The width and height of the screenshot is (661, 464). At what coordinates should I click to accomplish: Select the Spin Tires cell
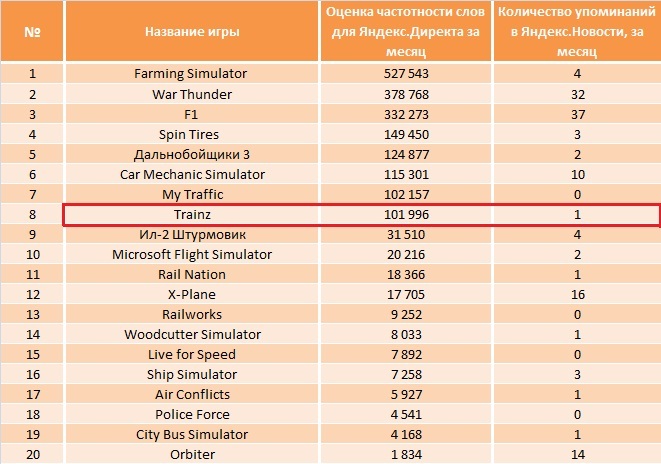[192, 134]
